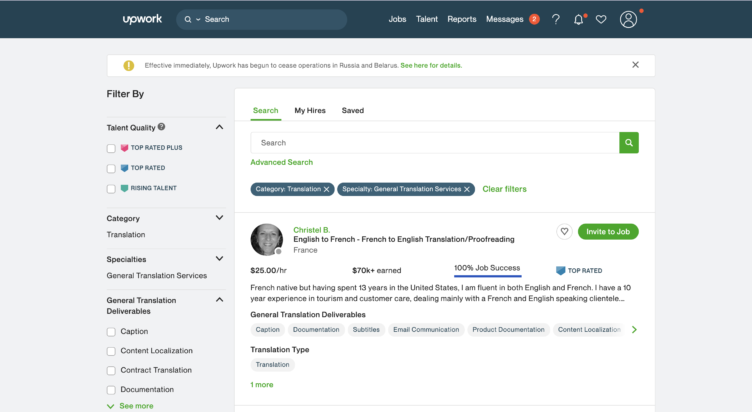The width and height of the screenshot is (752, 412).
Task: Save Christel B. with the heart icon
Action: 564,231
